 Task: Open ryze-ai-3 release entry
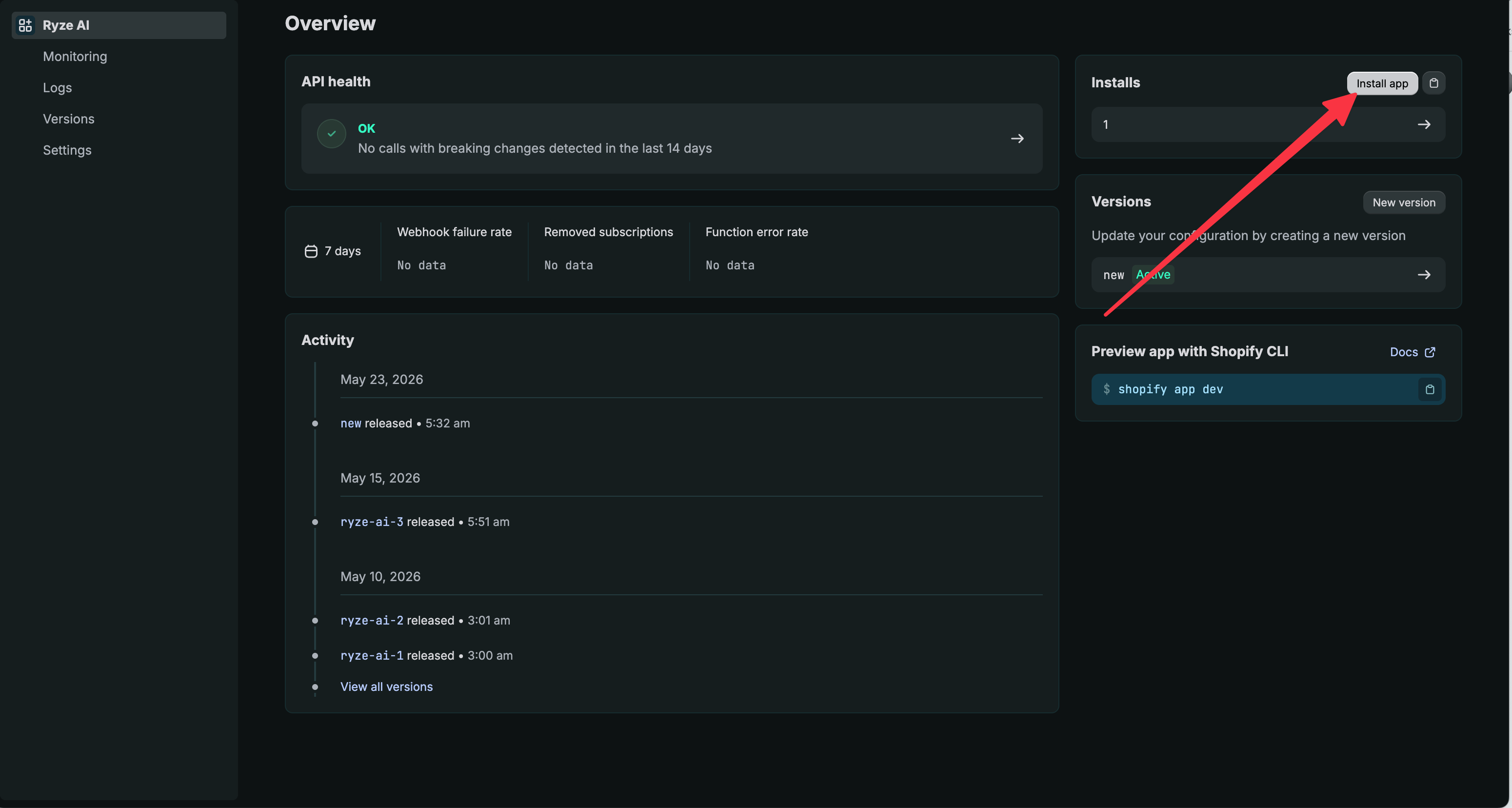click(372, 522)
